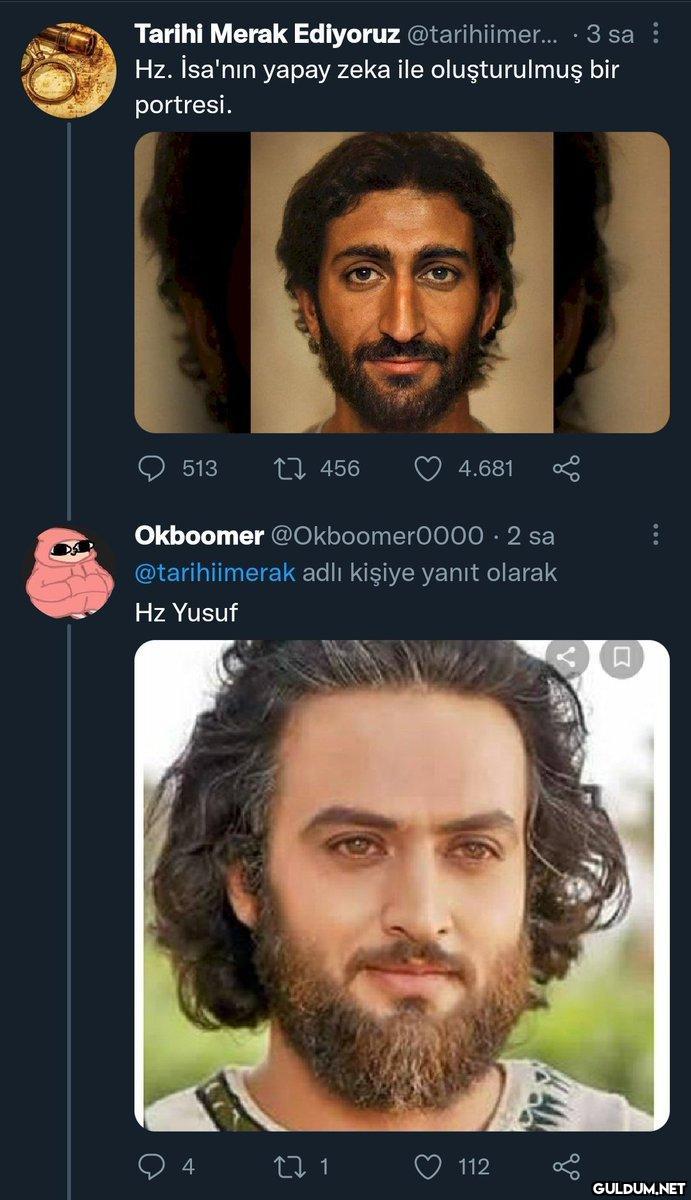Open the Okboomer display name
Viewport: 691px width, 1200px height.
[x=199, y=536]
